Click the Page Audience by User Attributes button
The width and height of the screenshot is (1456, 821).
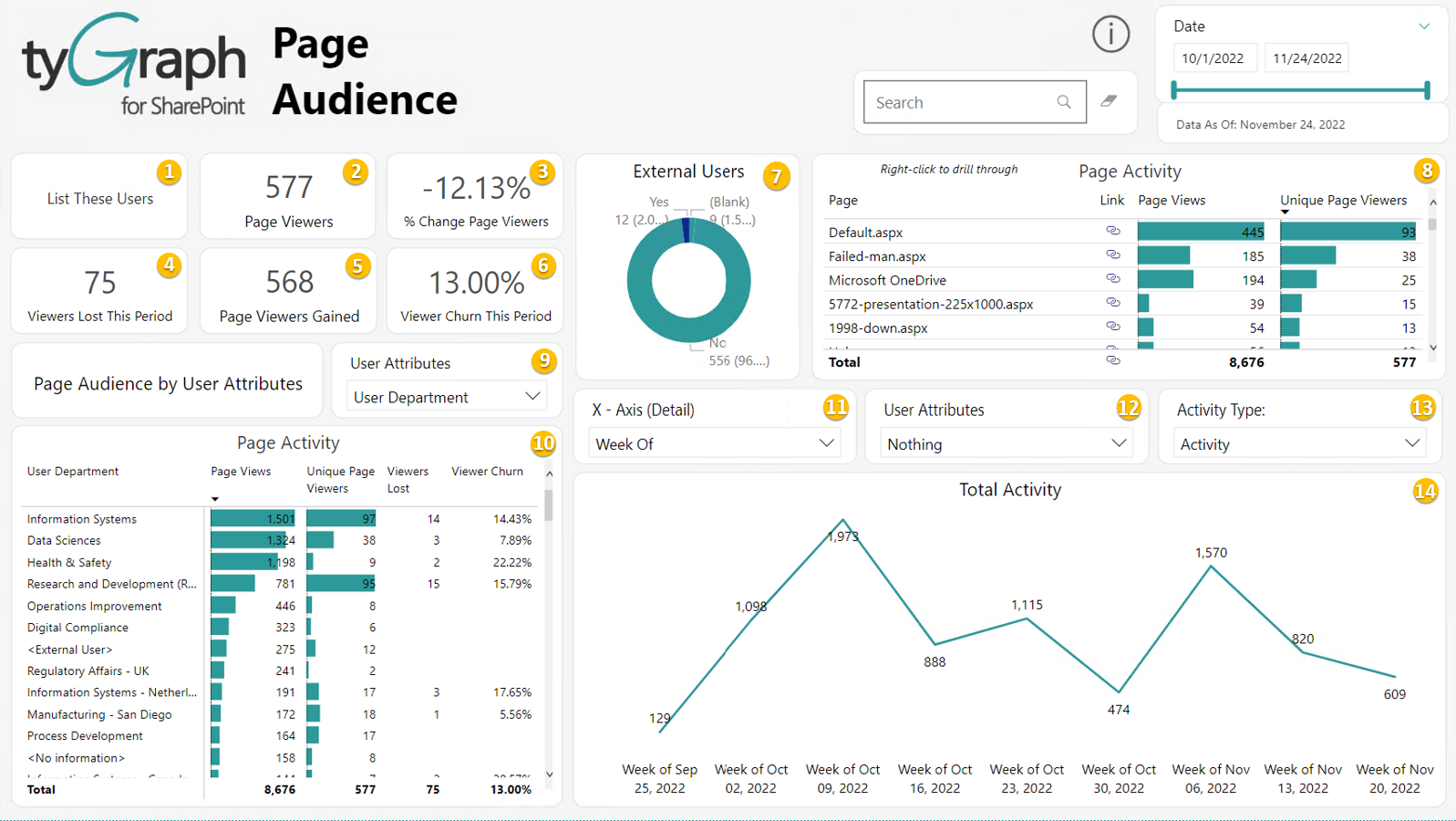click(x=168, y=384)
